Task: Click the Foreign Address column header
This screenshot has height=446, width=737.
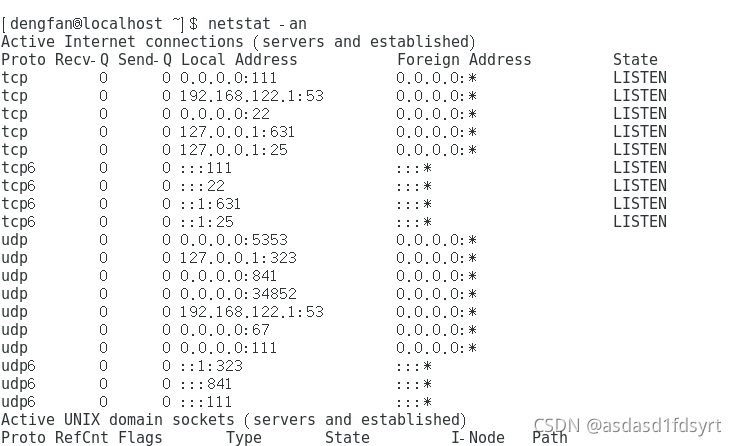Action: [464, 60]
